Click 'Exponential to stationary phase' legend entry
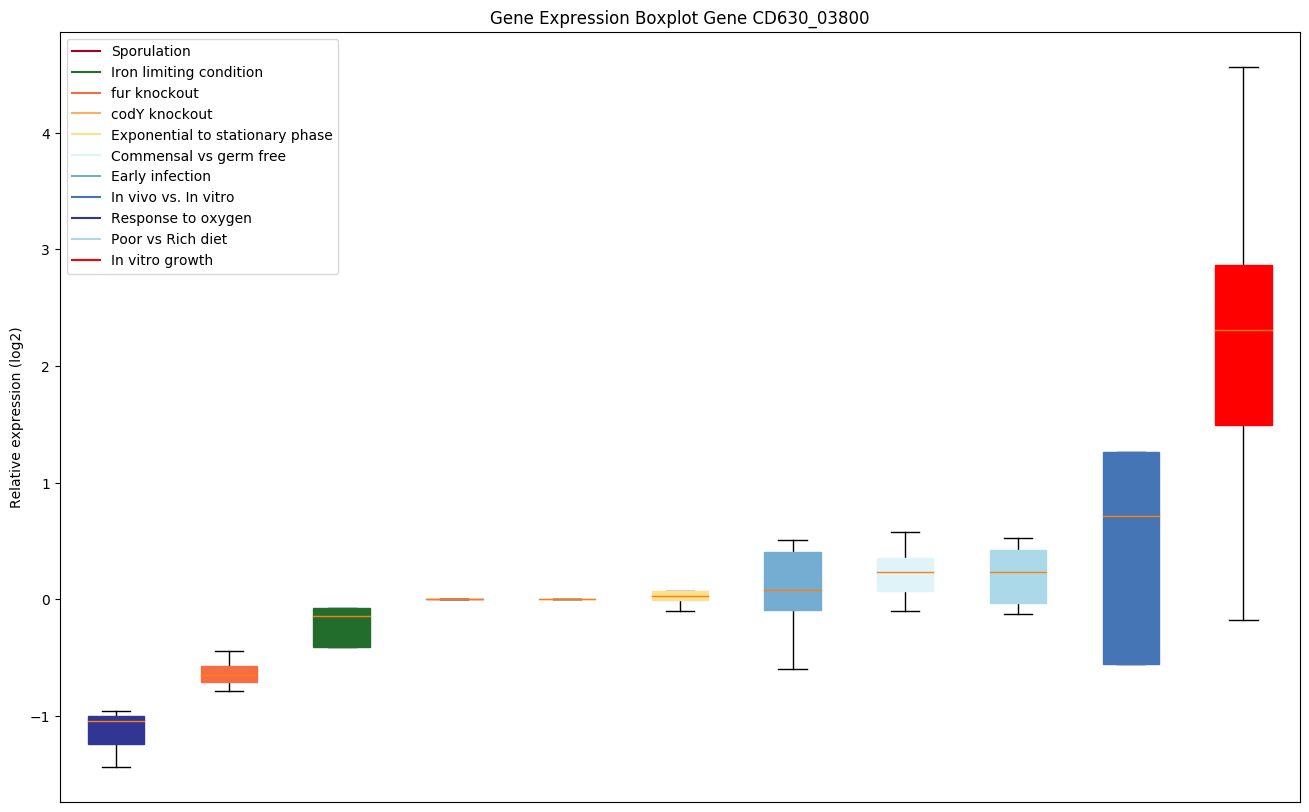This screenshot has width=1309, height=812. pos(221,135)
